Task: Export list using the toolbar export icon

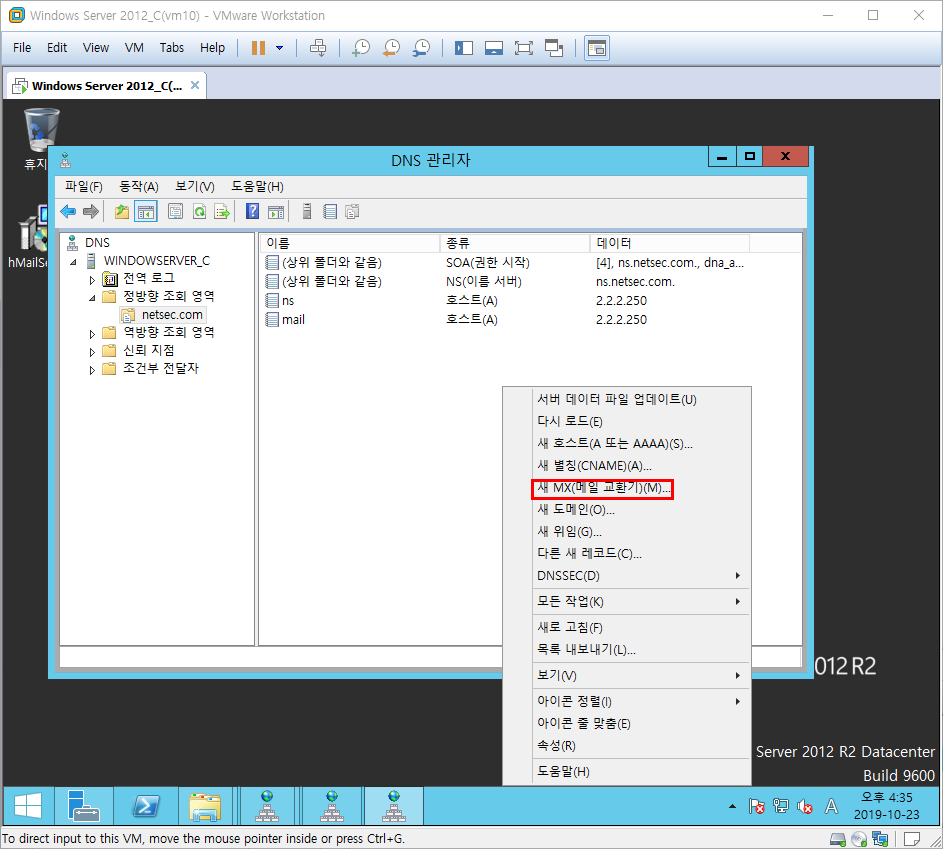Action: pos(222,212)
